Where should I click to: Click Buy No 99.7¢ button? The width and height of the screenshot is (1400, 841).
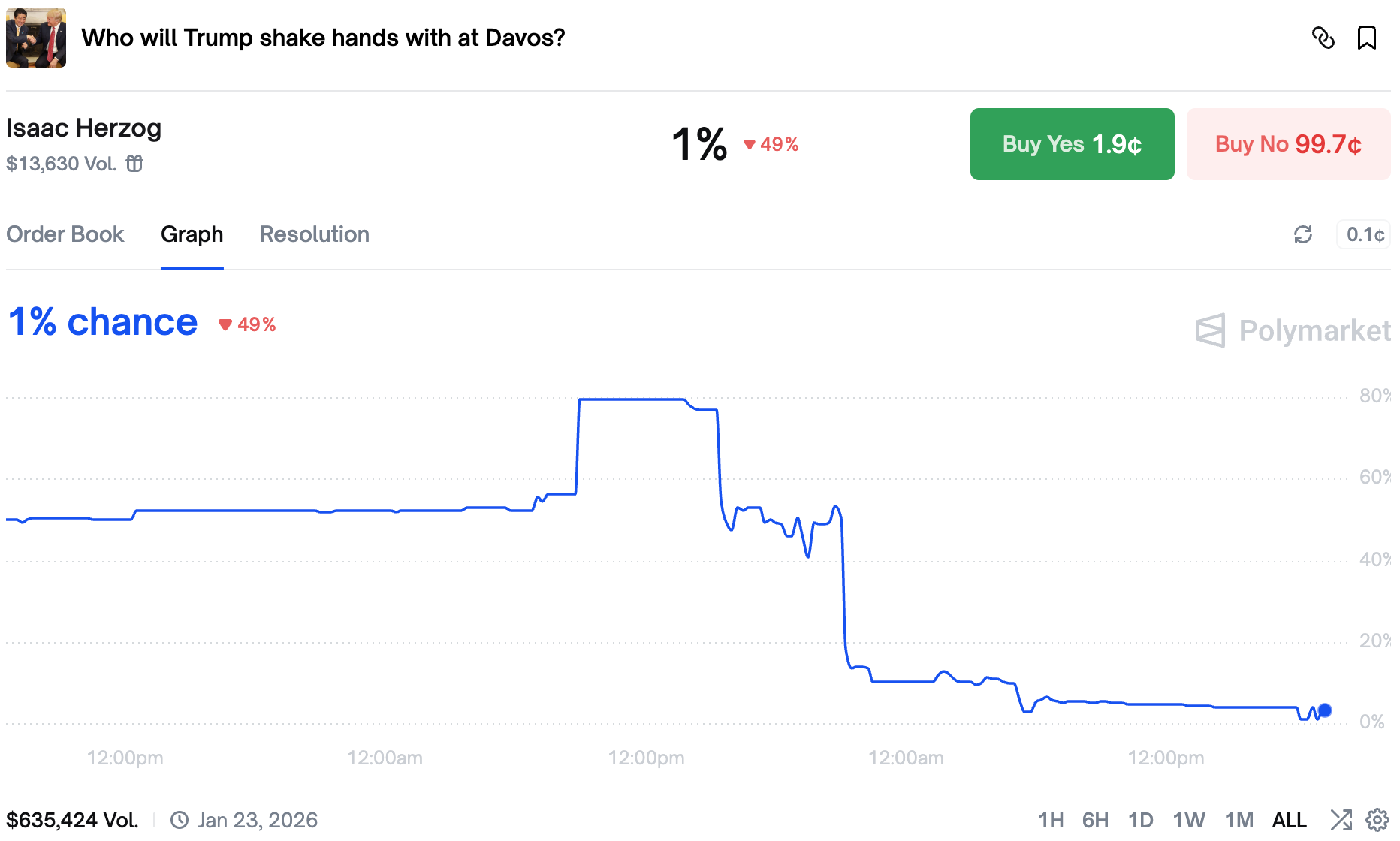click(1288, 144)
